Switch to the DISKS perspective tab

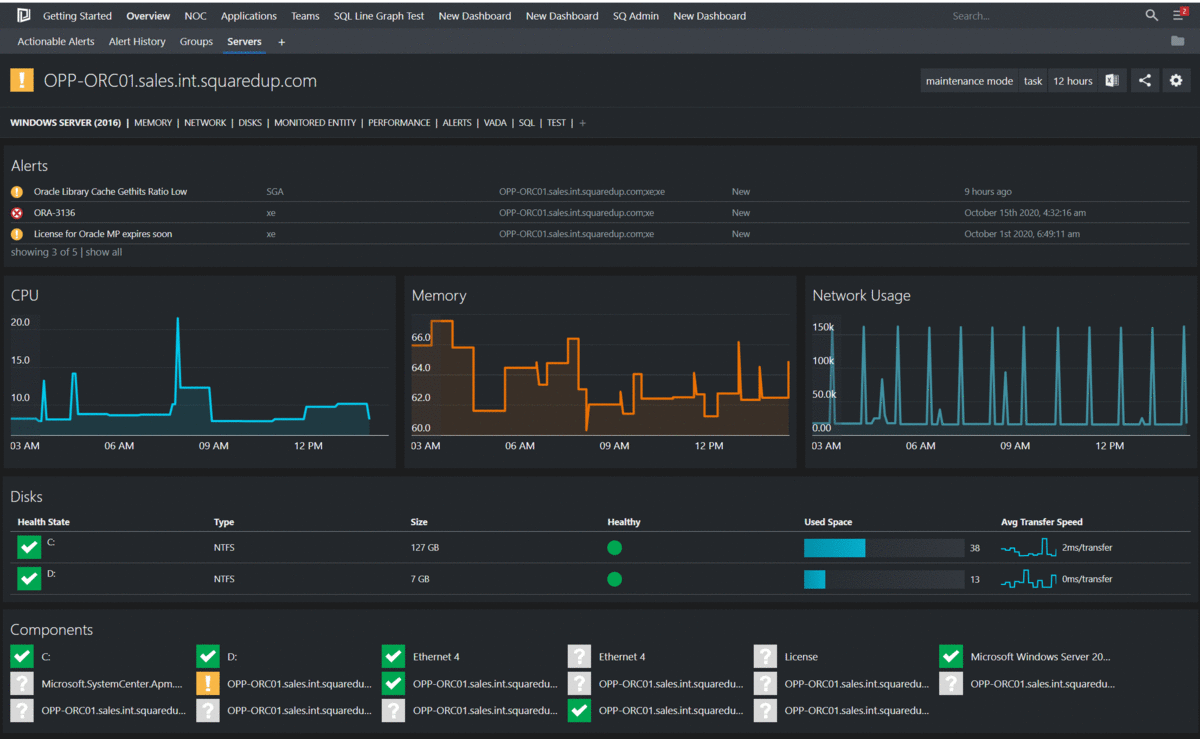[250, 123]
